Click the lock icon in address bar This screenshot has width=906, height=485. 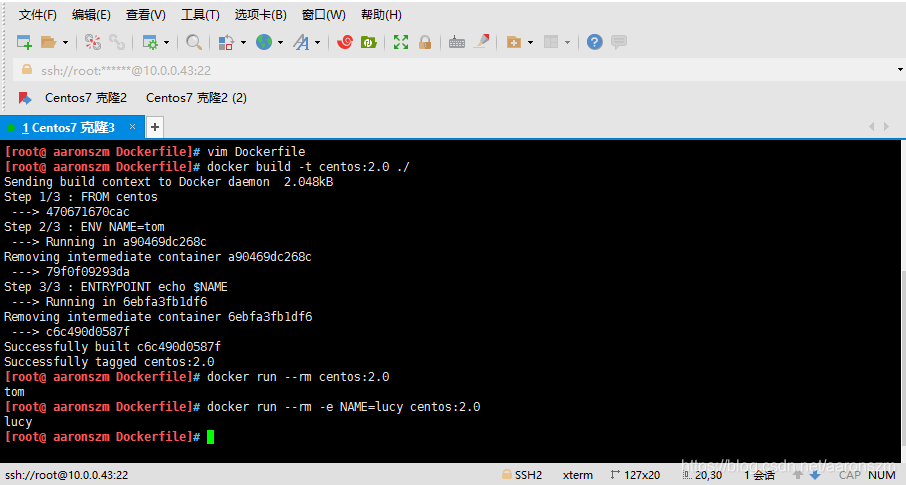(27, 69)
